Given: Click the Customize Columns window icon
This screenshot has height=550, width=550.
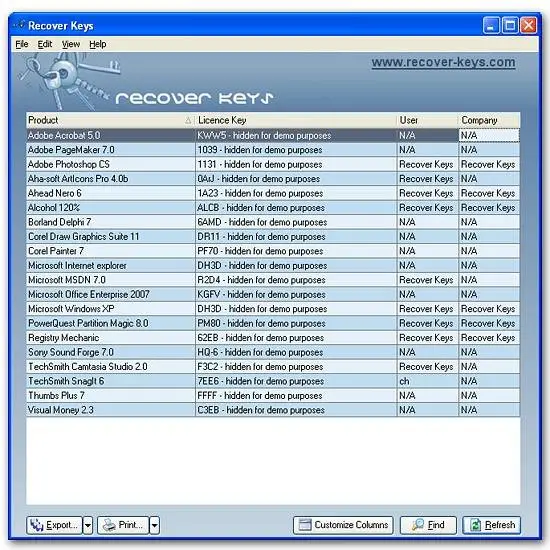Looking at the screenshot, I should (304, 525).
